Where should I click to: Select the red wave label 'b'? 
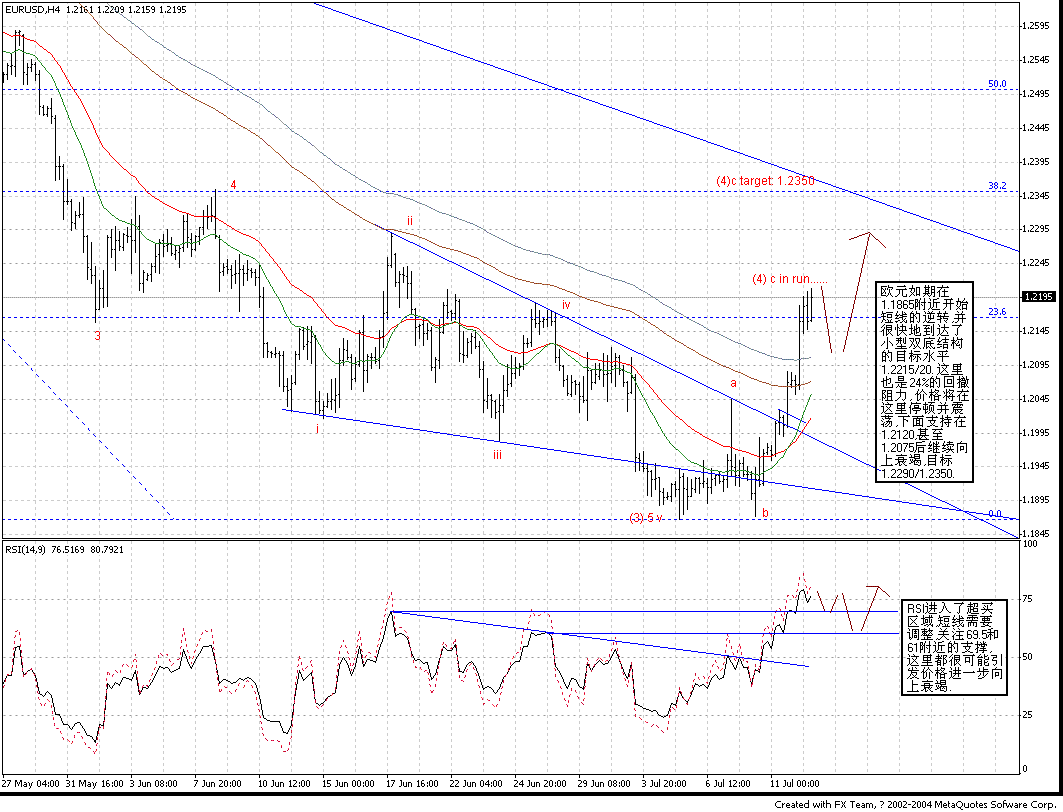[x=765, y=512]
